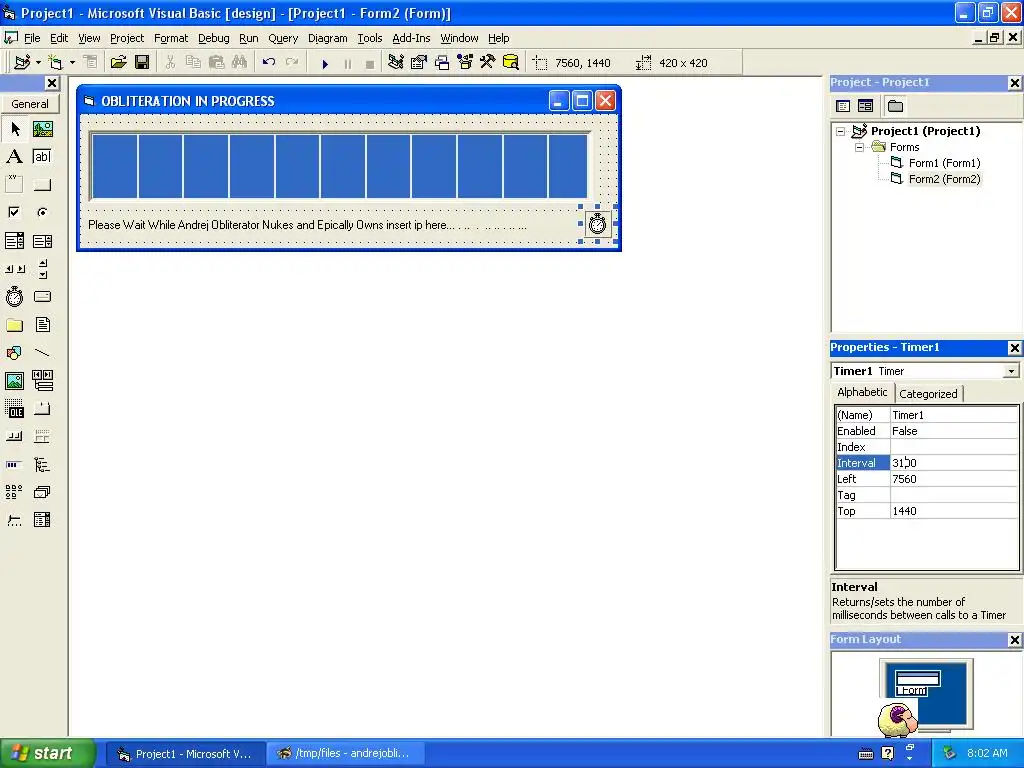The width and height of the screenshot is (1024, 768).
Task: Open the File menu
Action: pos(32,38)
